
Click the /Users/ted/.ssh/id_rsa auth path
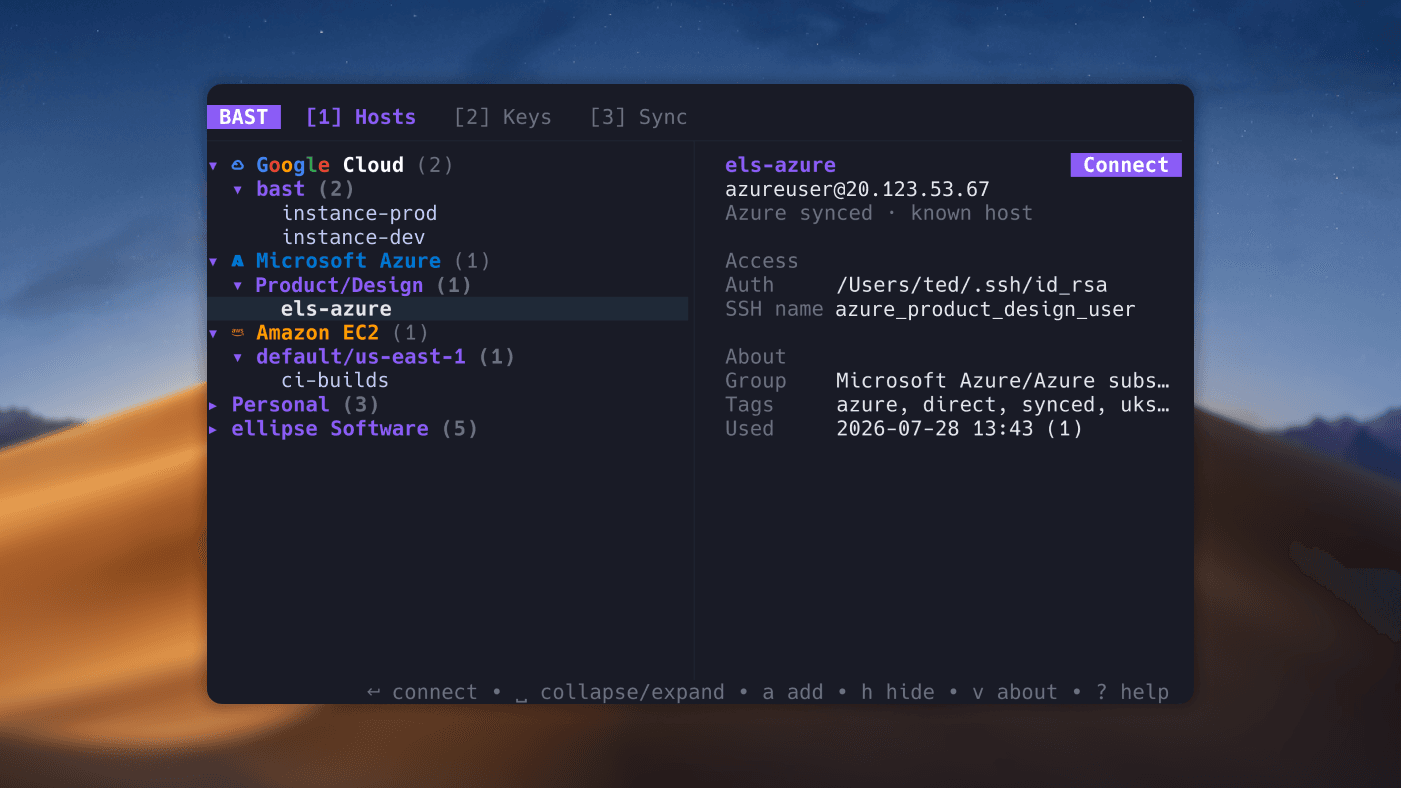(x=971, y=285)
